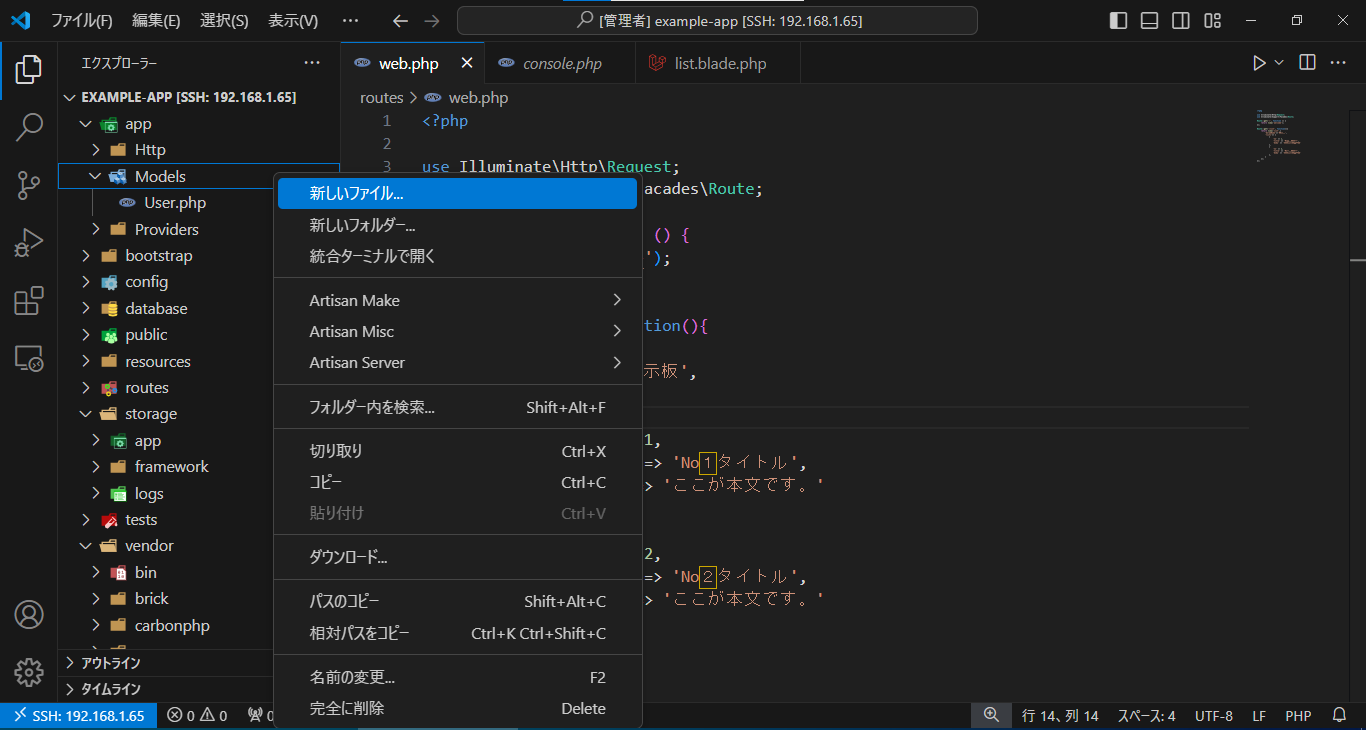The height and width of the screenshot is (730, 1366).
Task: Open the Remote Explorer view
Action: tap(29, 358)
